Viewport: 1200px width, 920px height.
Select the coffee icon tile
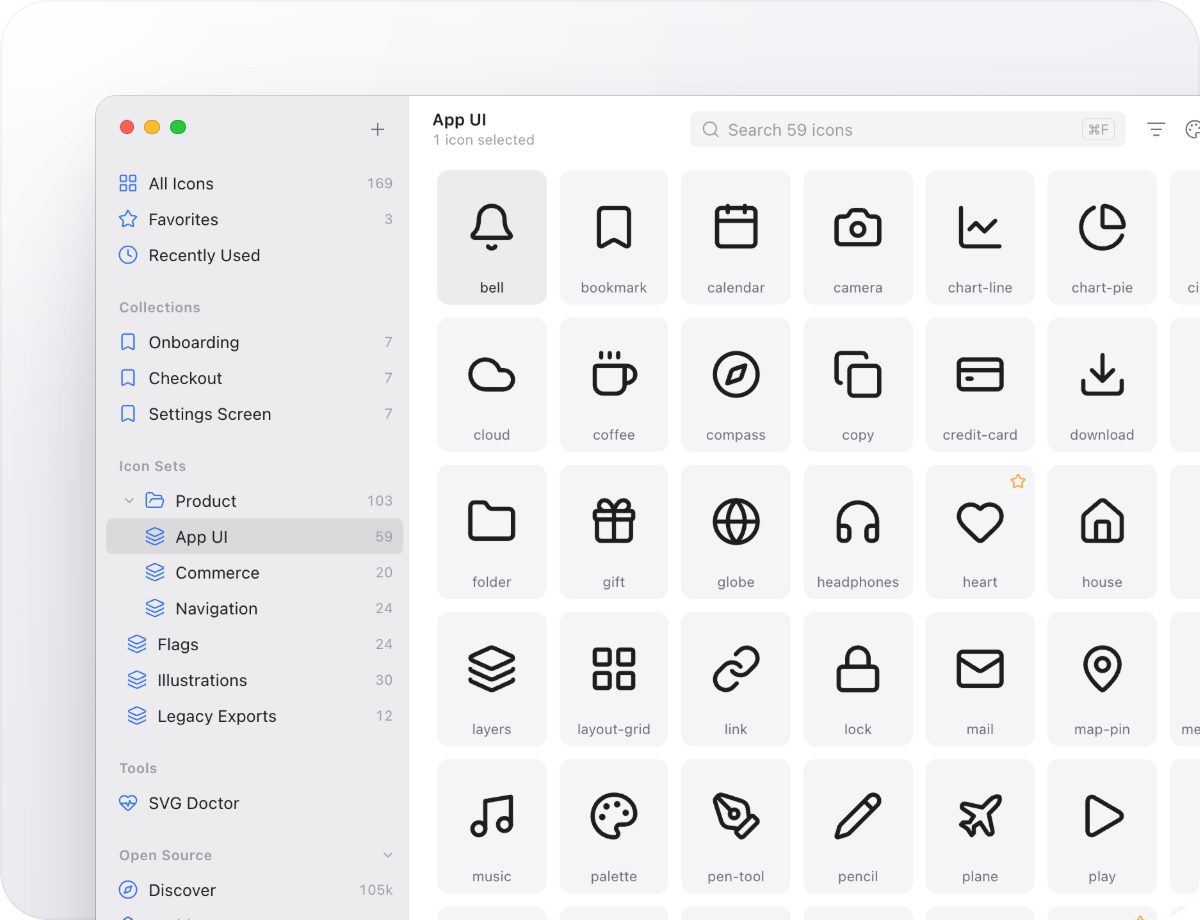614,384
